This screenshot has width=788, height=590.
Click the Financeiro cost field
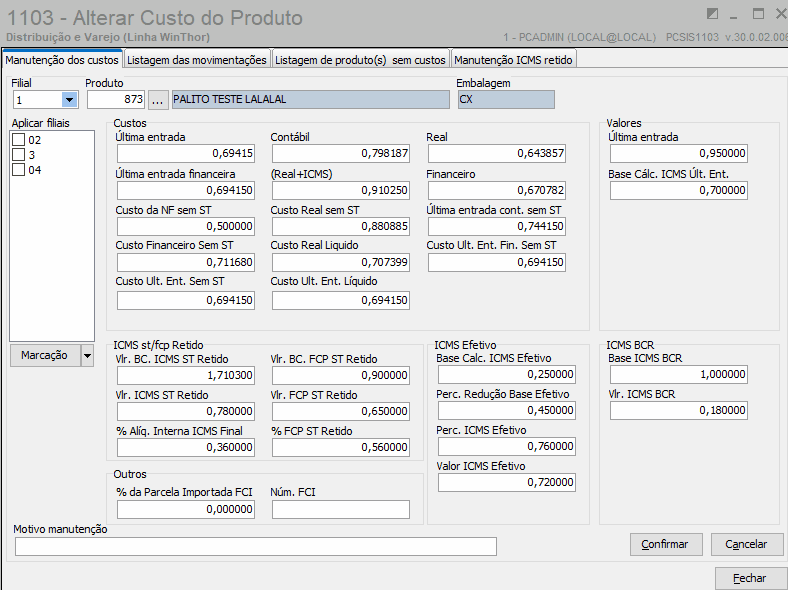[497, 190]
